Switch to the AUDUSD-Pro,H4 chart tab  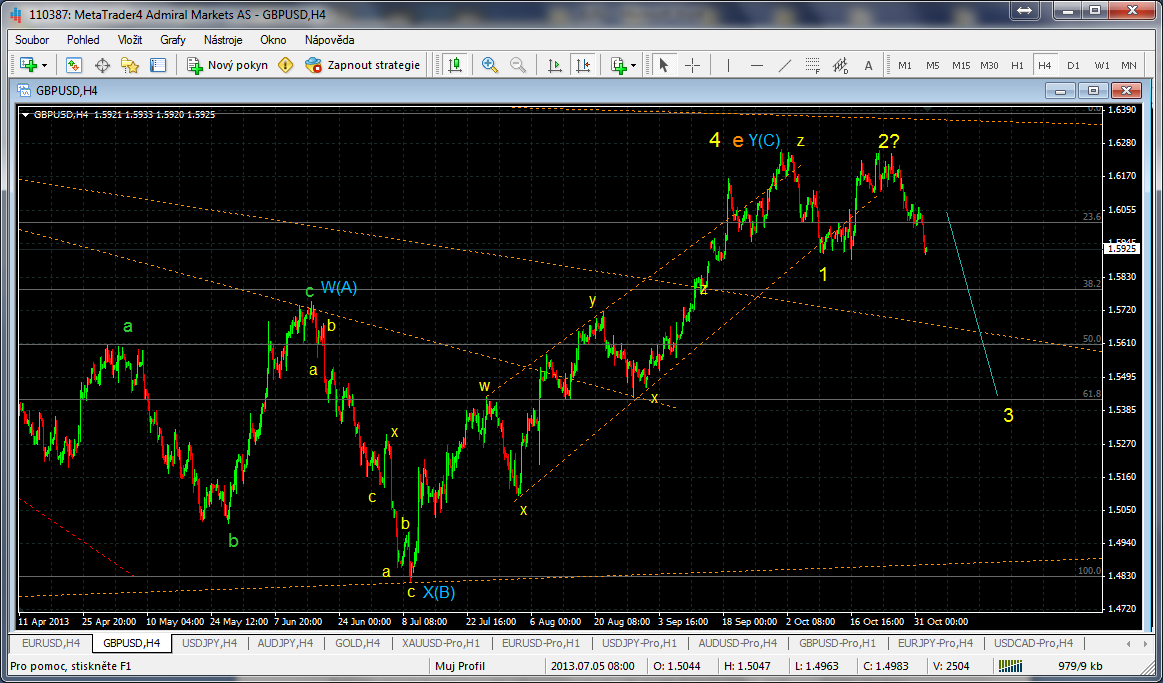point(737,643)
